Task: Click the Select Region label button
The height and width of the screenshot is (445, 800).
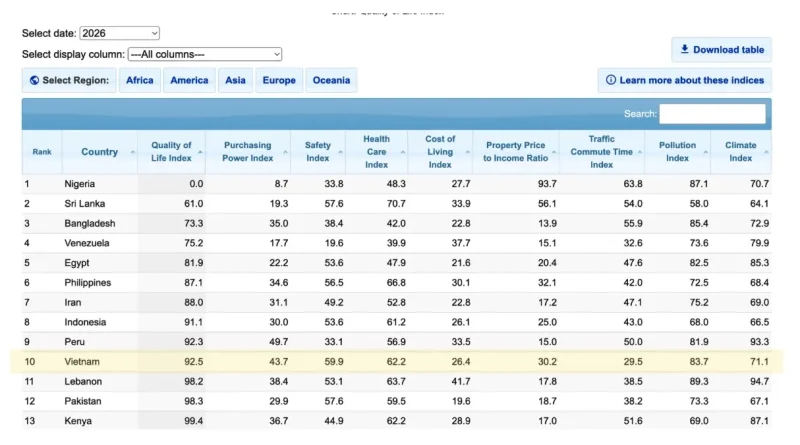Action: 69,80
